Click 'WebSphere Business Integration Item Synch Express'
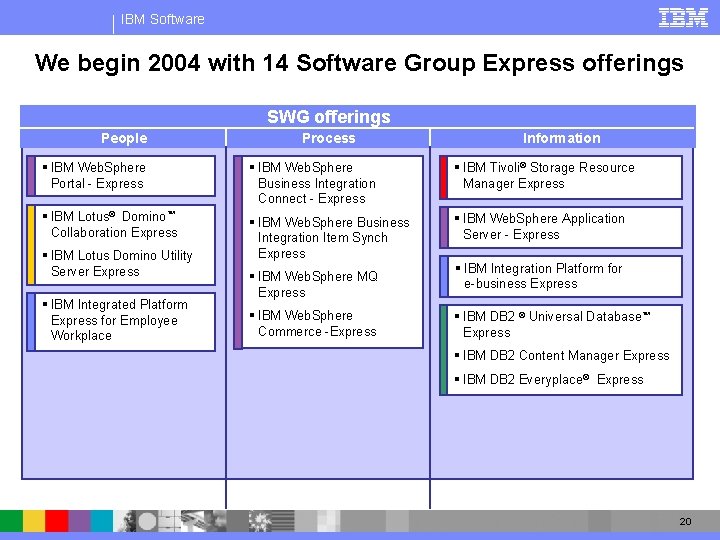Image resolution: width=720 pixels, height=540 pixels. [x=329, y=238]
